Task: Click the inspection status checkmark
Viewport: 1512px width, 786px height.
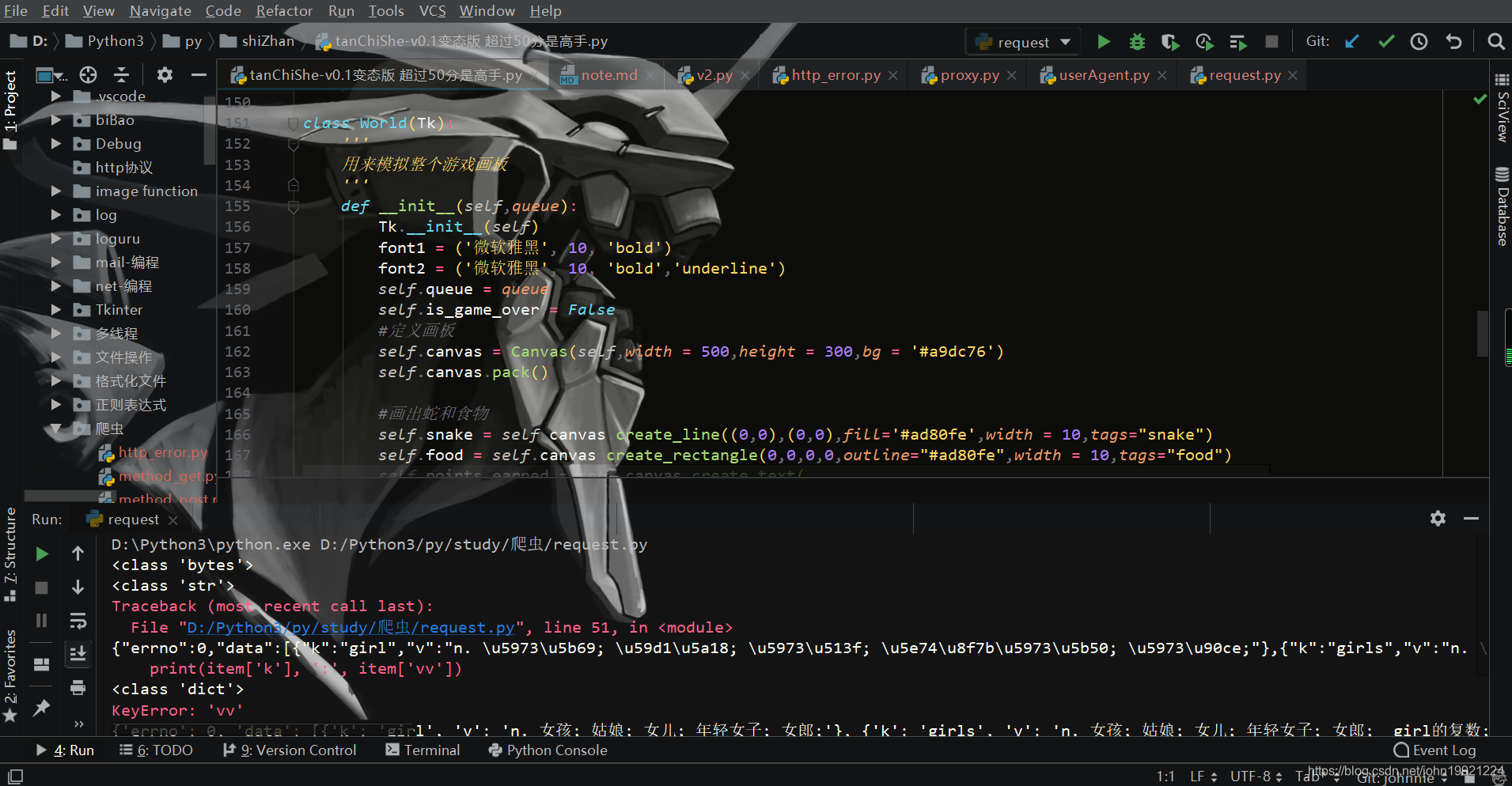Action: 1480,99
